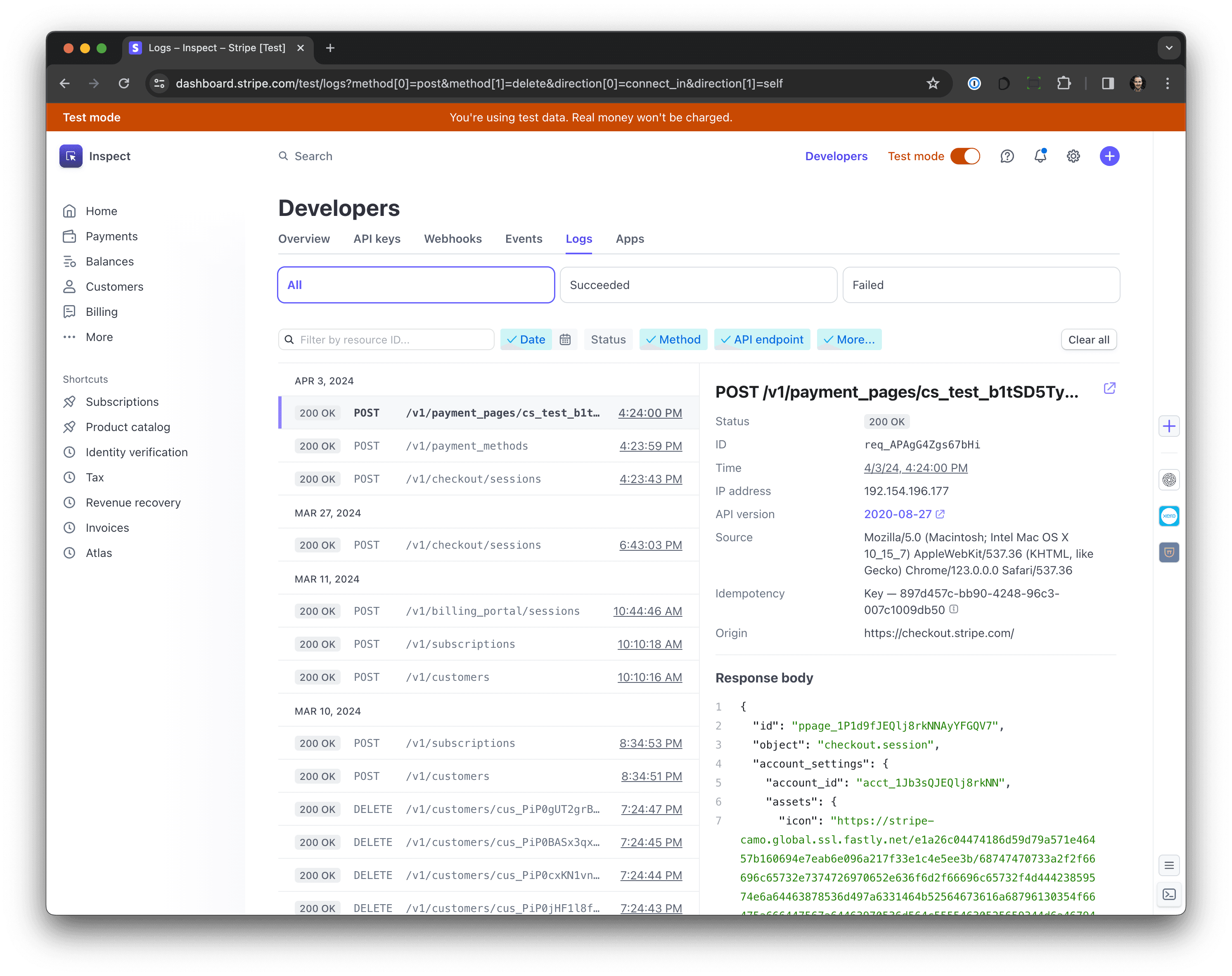Viewport: 1232px width, 976px height.
Task: Toggle Test mode switch off
Action: coord(965,156)
